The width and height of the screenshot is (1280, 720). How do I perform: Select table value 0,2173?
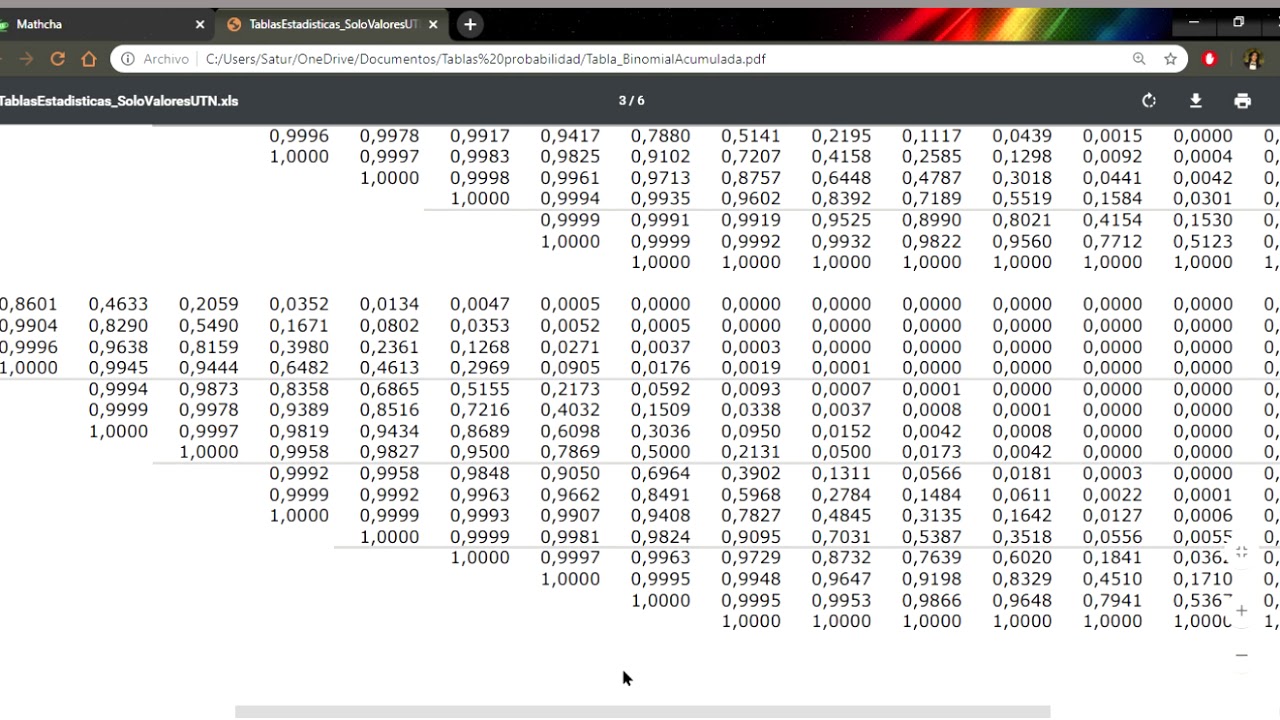(x=570, y=389)
